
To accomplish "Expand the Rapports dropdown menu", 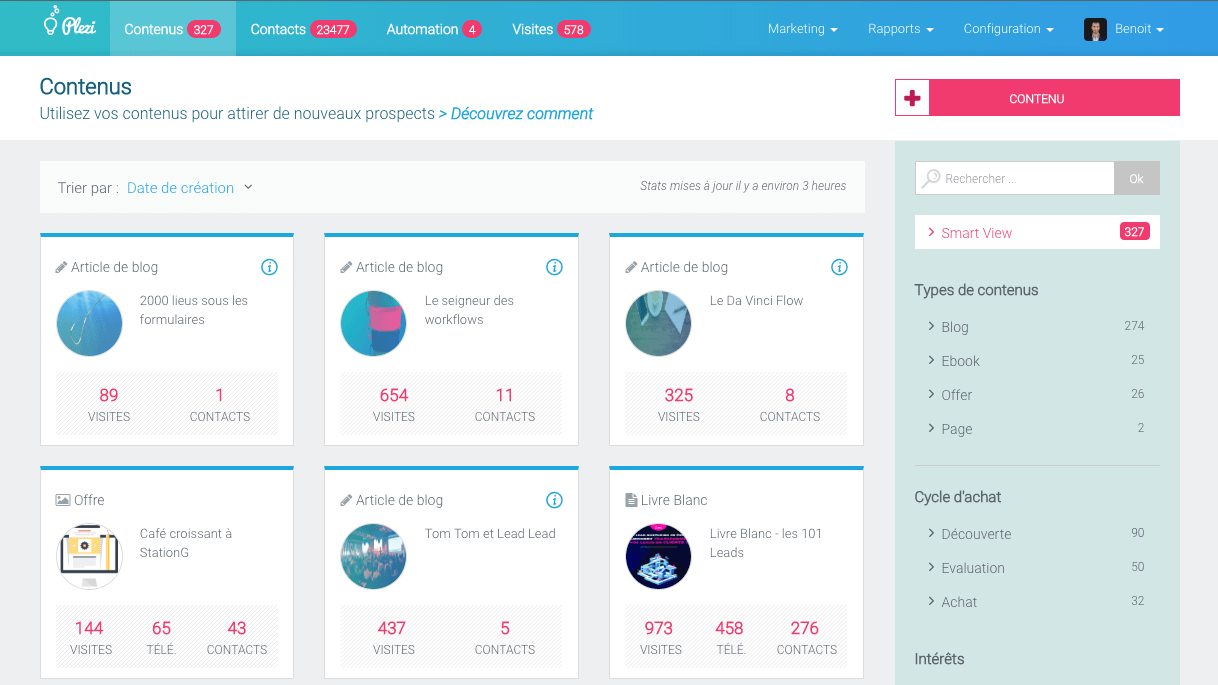I will pyautogui.click(x=900, y=29).
